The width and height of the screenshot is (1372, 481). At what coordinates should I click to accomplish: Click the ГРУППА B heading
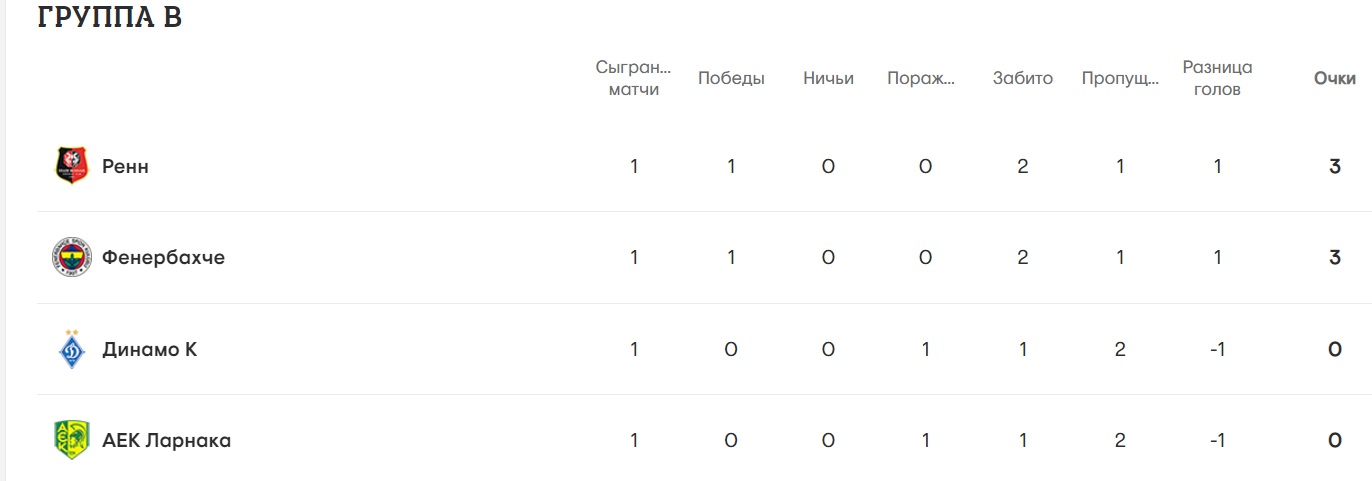click(110, 17)
